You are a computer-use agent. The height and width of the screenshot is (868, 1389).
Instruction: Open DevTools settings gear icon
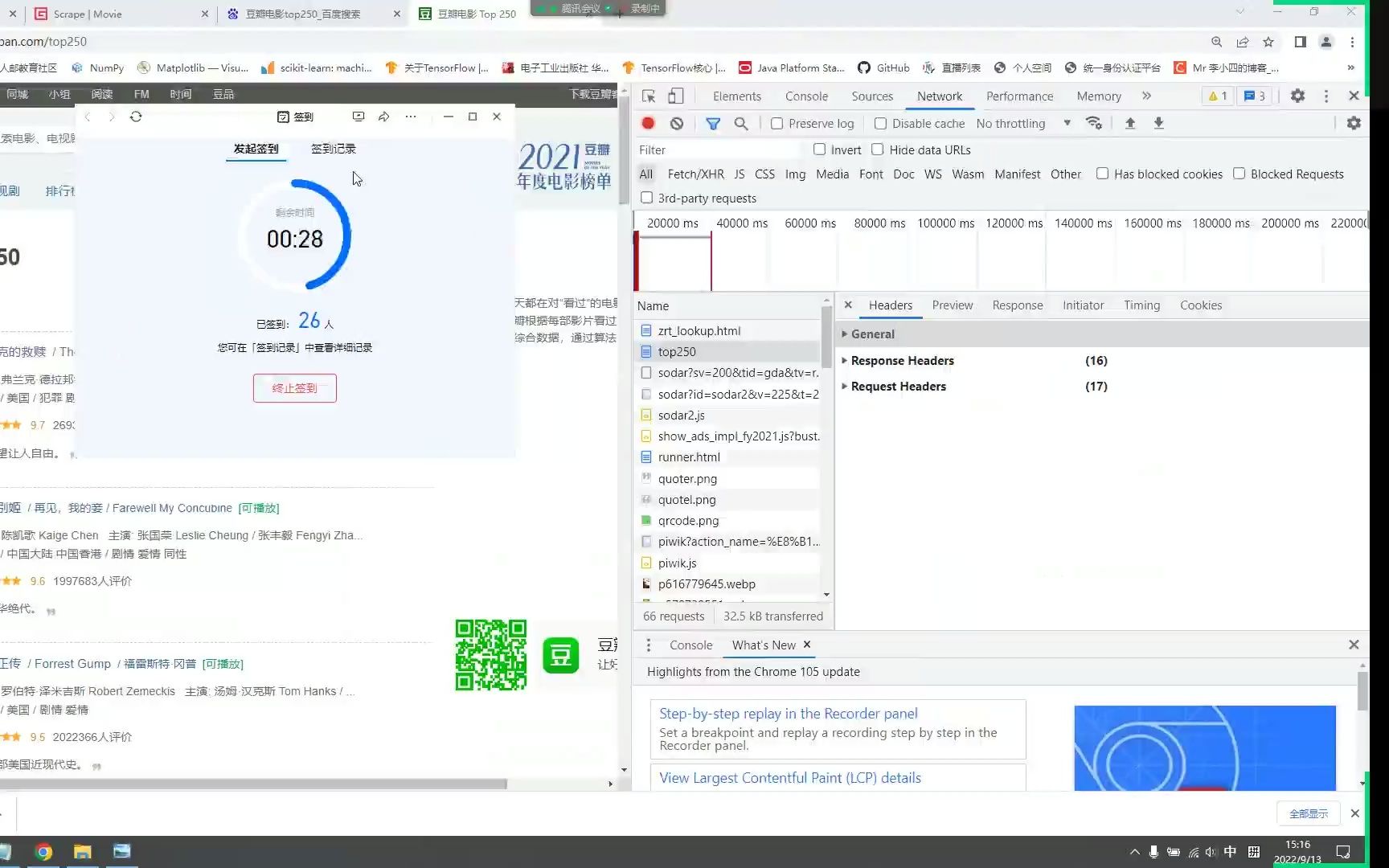(x=1297, y=96)
